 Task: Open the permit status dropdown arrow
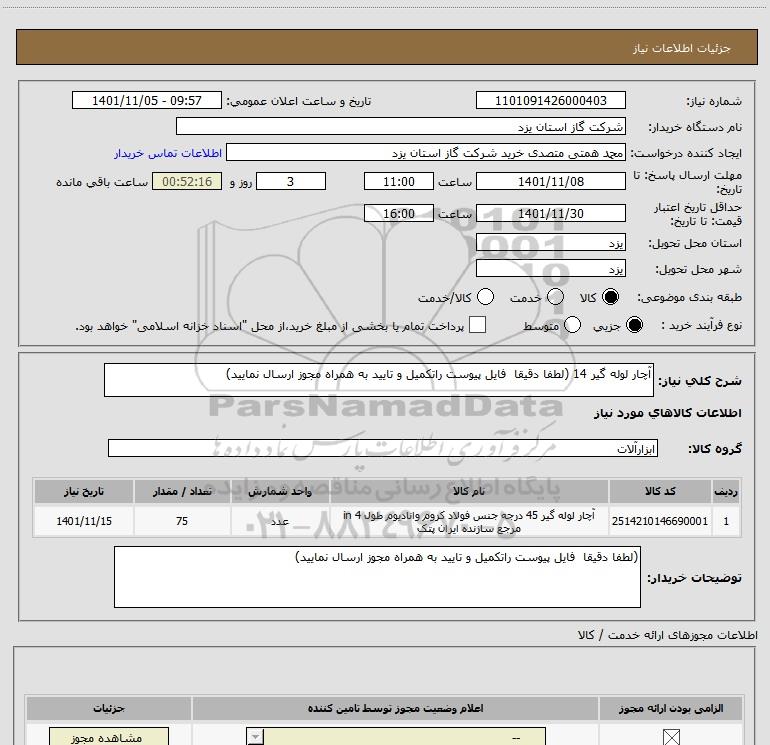[x=255, y=737]
